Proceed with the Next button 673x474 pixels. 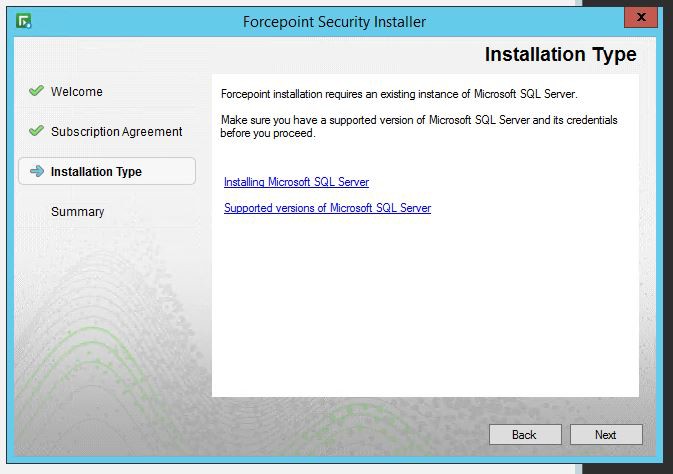pos(606,435)
